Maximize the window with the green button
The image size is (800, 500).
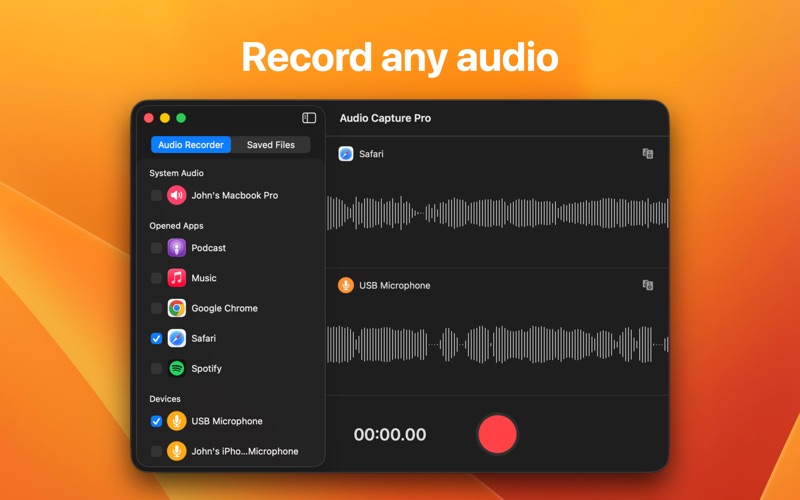(x=181, y=118)
